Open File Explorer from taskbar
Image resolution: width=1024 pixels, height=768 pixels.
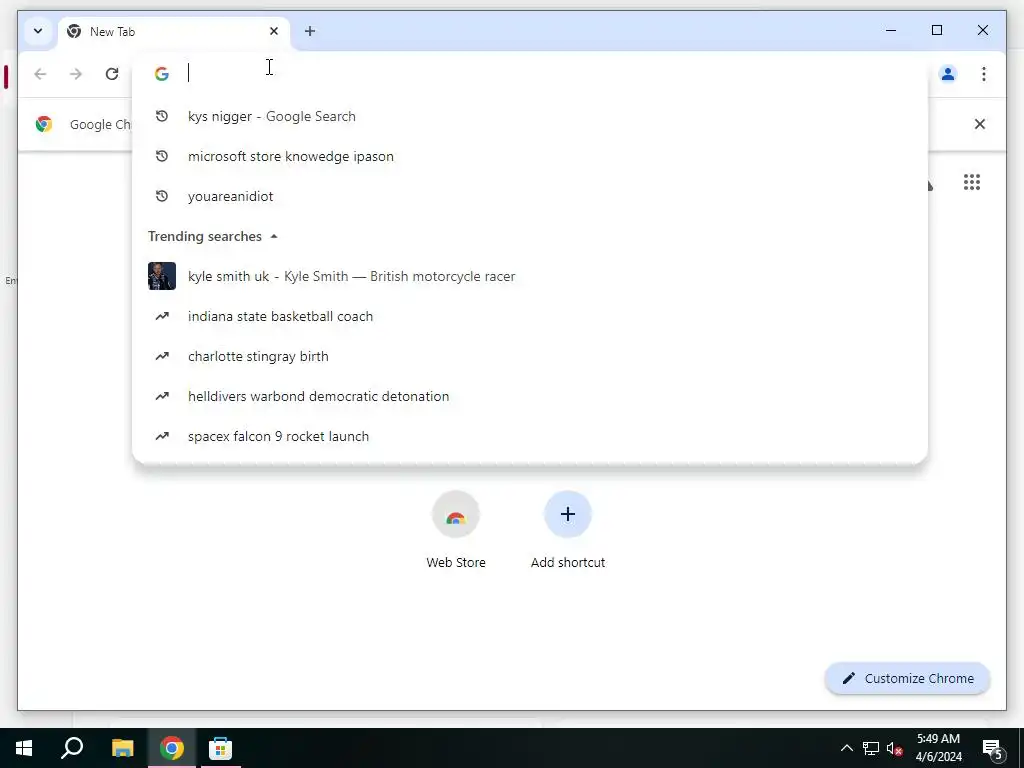click(x=122, y=748)
